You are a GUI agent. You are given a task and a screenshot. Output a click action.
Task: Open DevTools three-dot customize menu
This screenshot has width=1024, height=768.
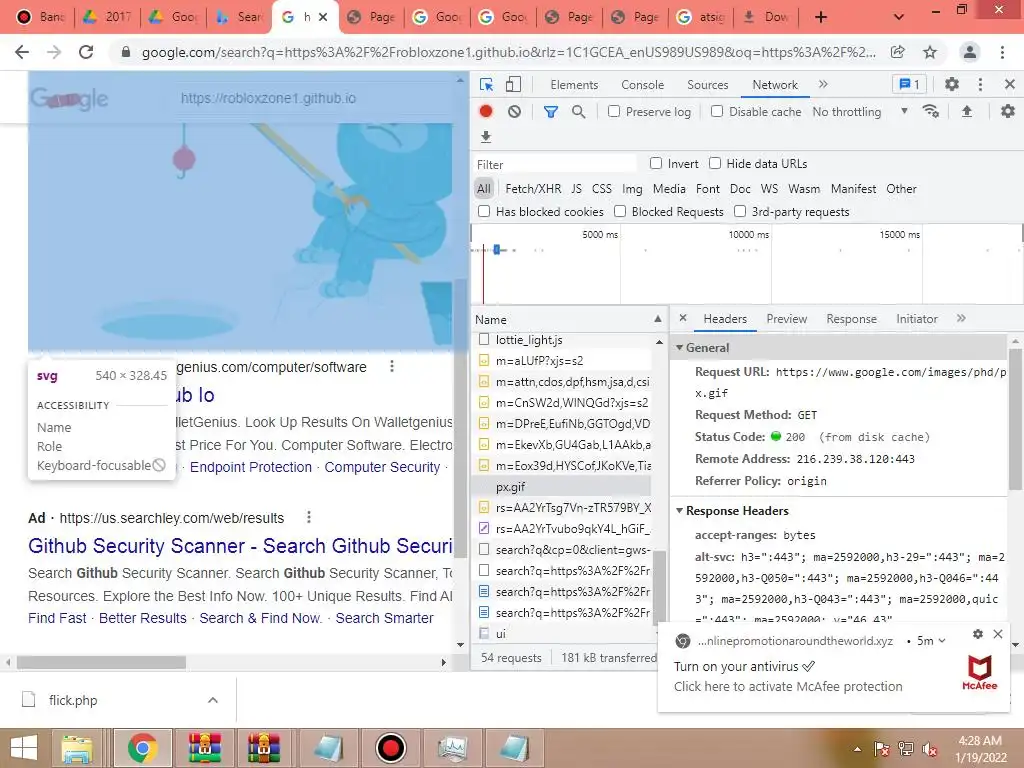pyautogui.click(x=980, y=84)
